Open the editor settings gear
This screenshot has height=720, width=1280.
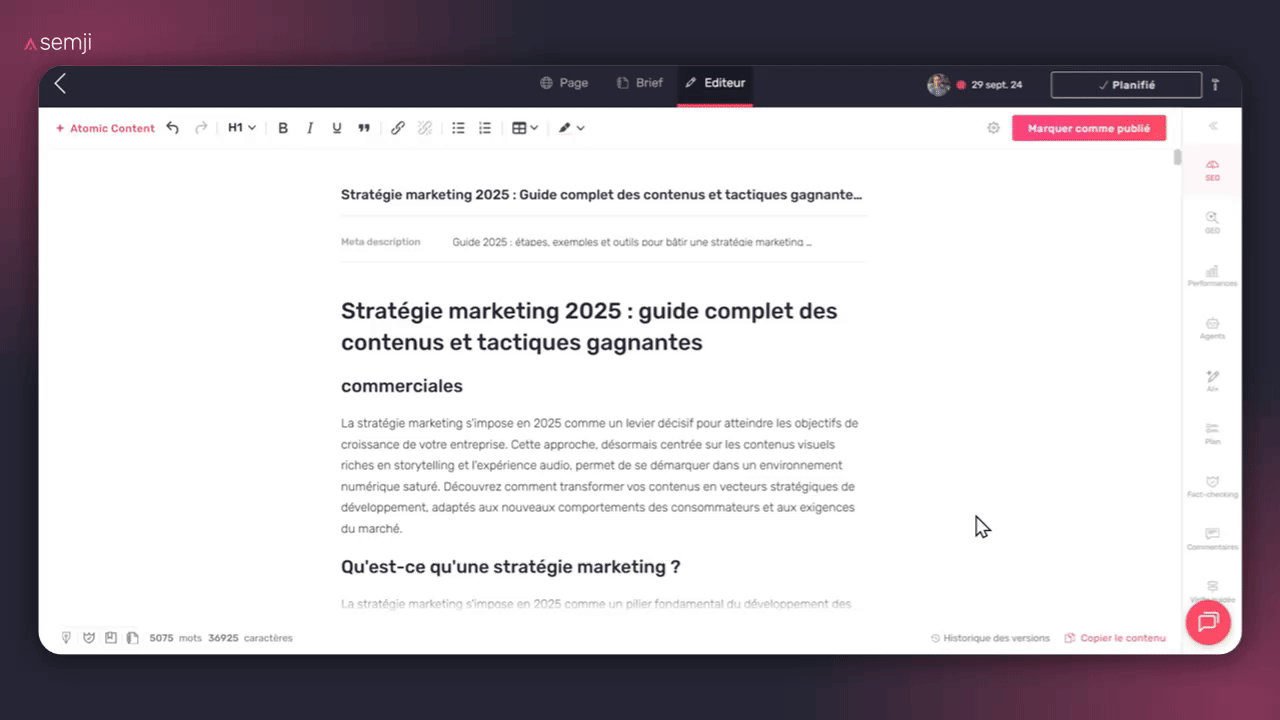(993, 127)
